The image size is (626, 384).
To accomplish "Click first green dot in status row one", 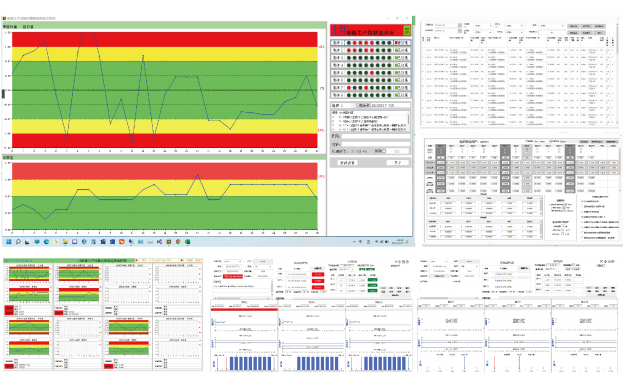I will 349,43.
